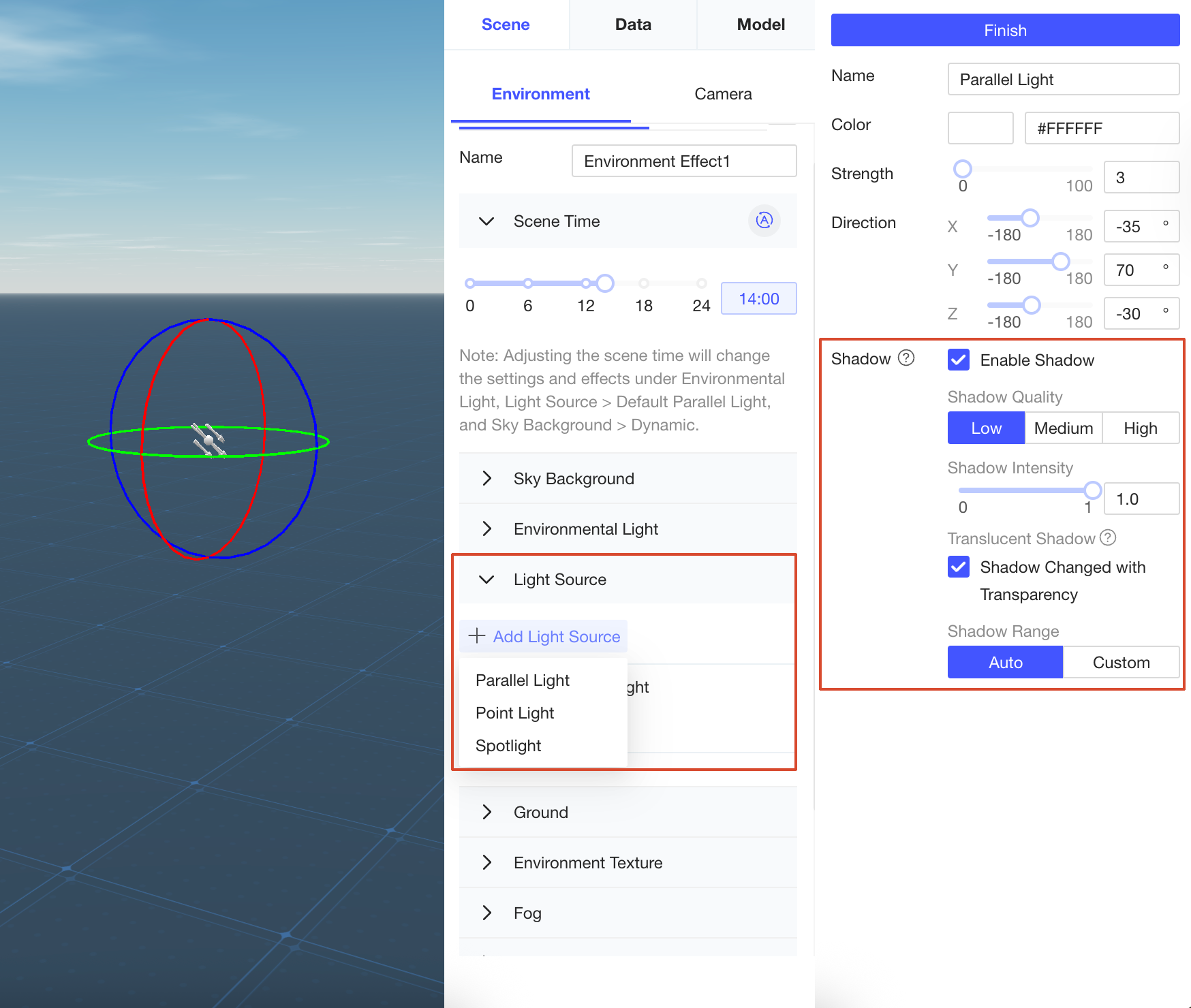Click the Scene Time slider handle
Image resolution: width=1191 pixels, height=1008 pixels.
point(605,283)
